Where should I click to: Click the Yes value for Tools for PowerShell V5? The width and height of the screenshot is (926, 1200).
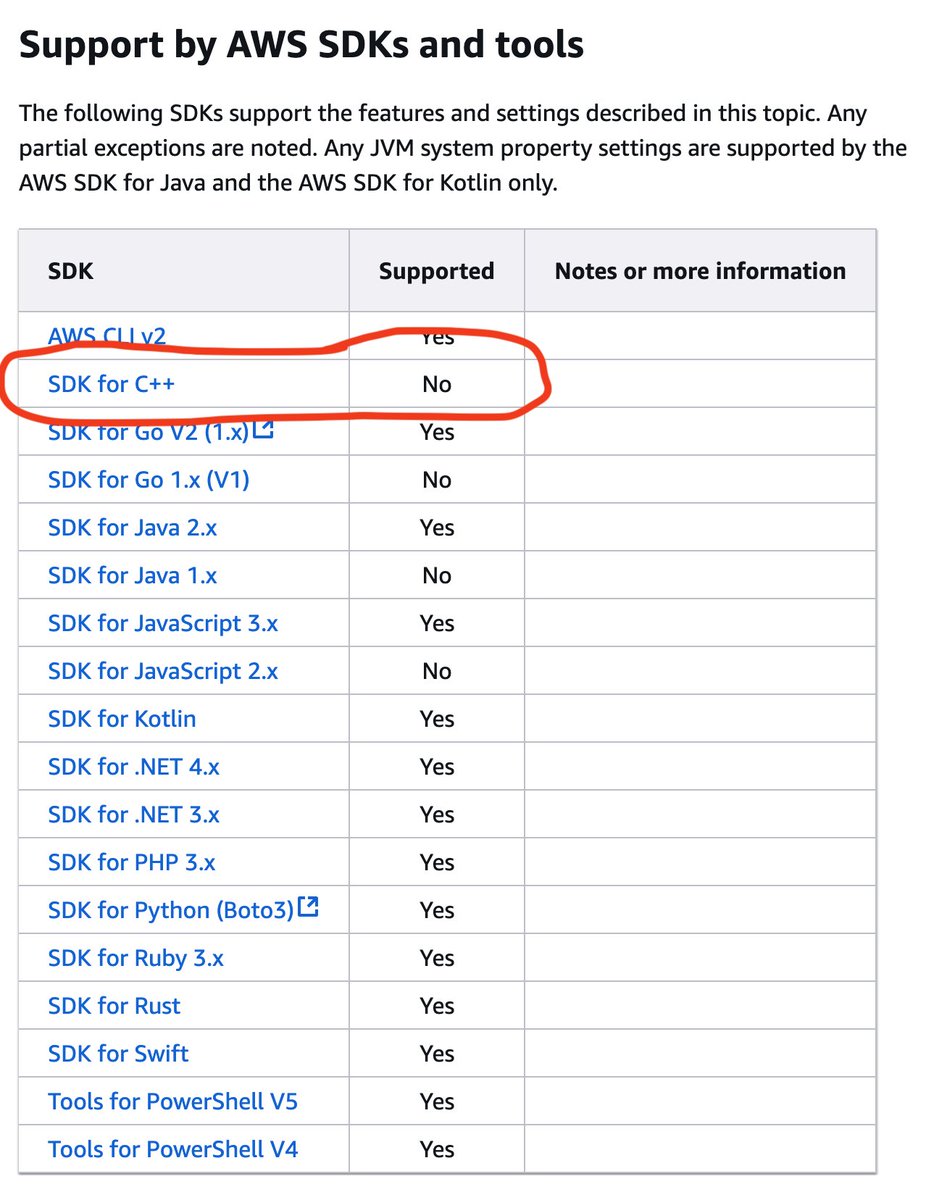tap(437, 1102)
